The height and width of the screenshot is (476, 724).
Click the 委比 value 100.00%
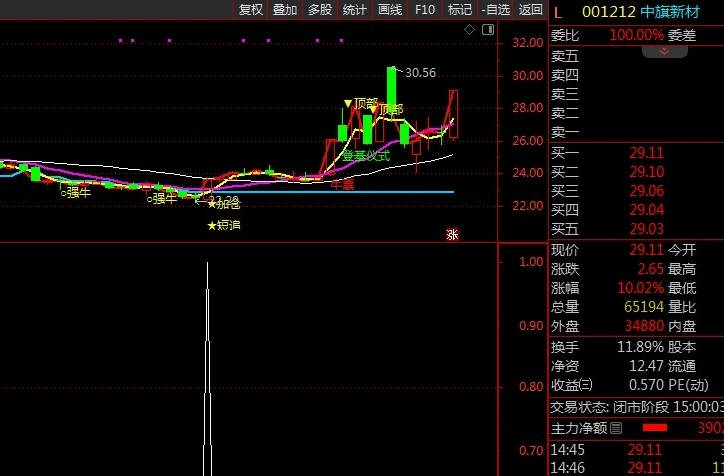click(637, 35)
